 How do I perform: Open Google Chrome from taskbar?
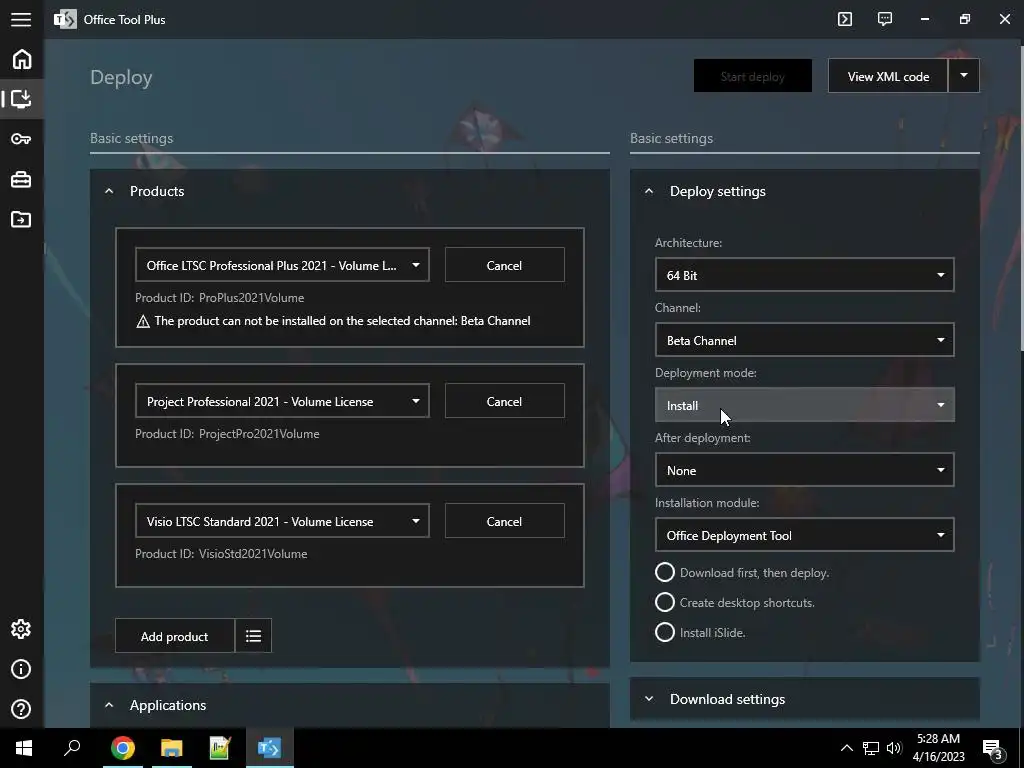[123, 748]
